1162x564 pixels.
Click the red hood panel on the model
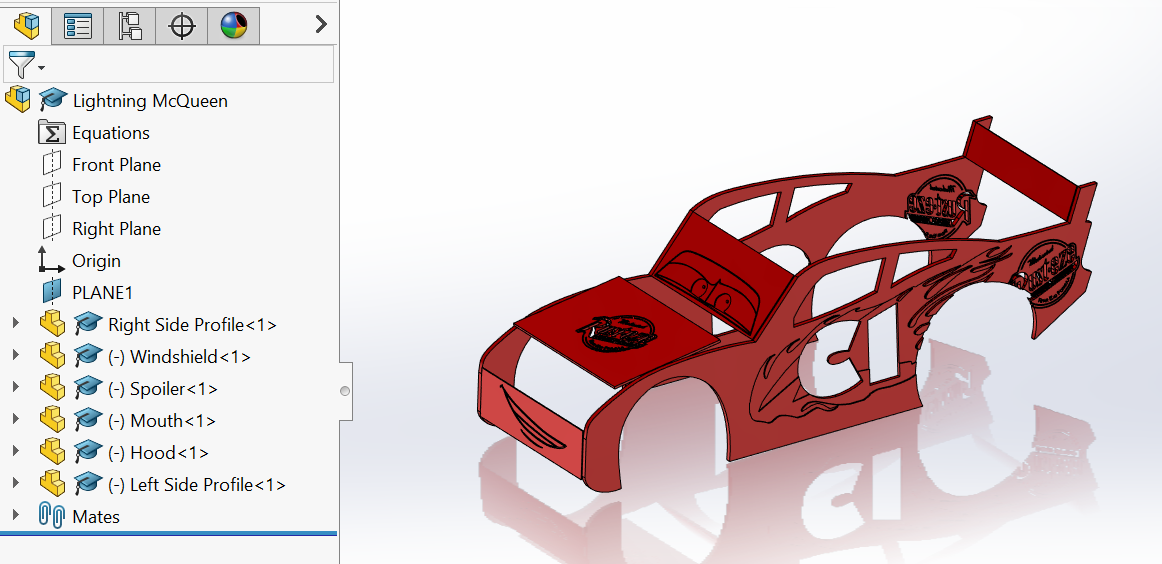(615, 334)
